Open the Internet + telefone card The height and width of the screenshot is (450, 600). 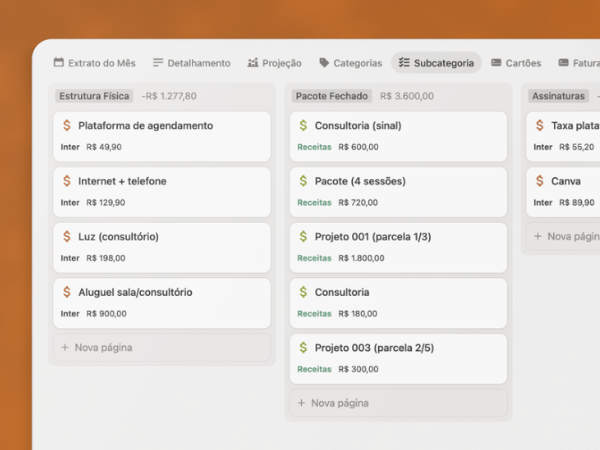click(122, 181)
